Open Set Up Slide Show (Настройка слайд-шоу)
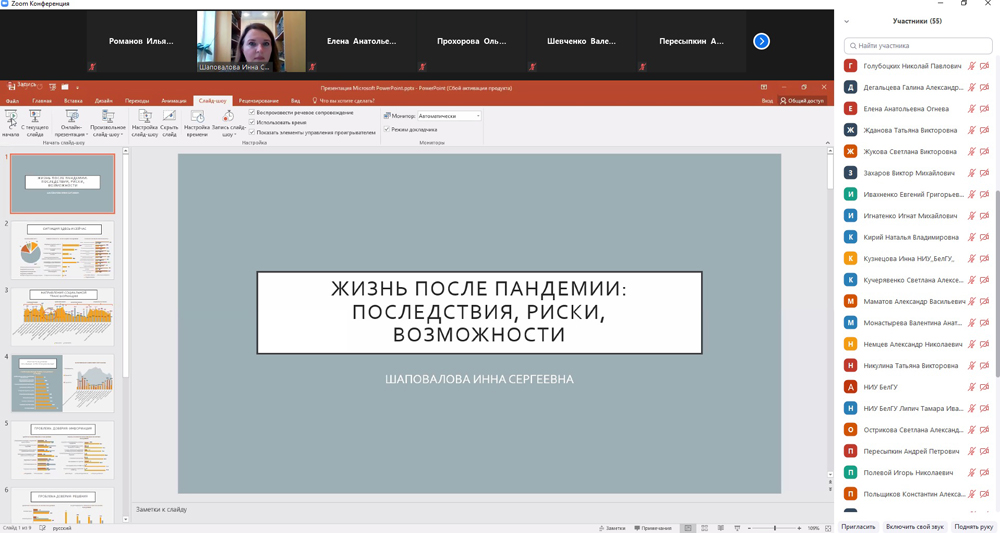The height and width of the screenshot is (533, 1000). pos(145,122)
